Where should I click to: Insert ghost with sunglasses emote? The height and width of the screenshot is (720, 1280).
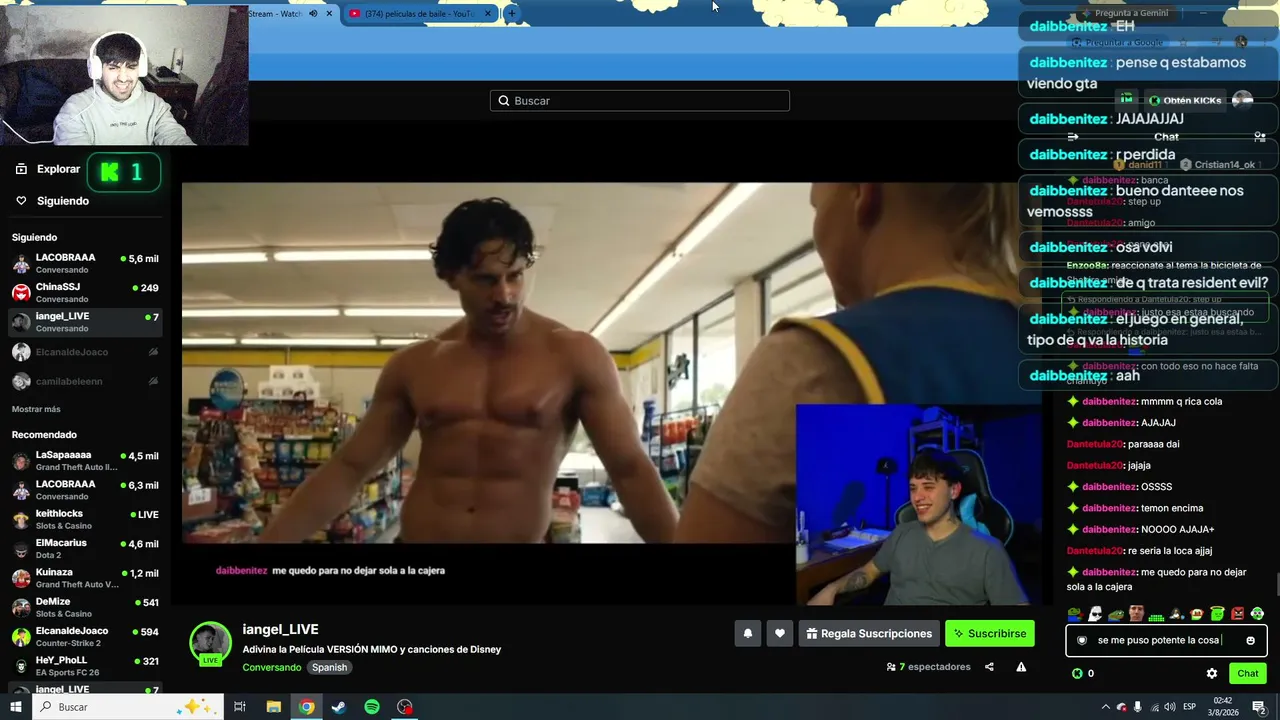pos(1095,614)
